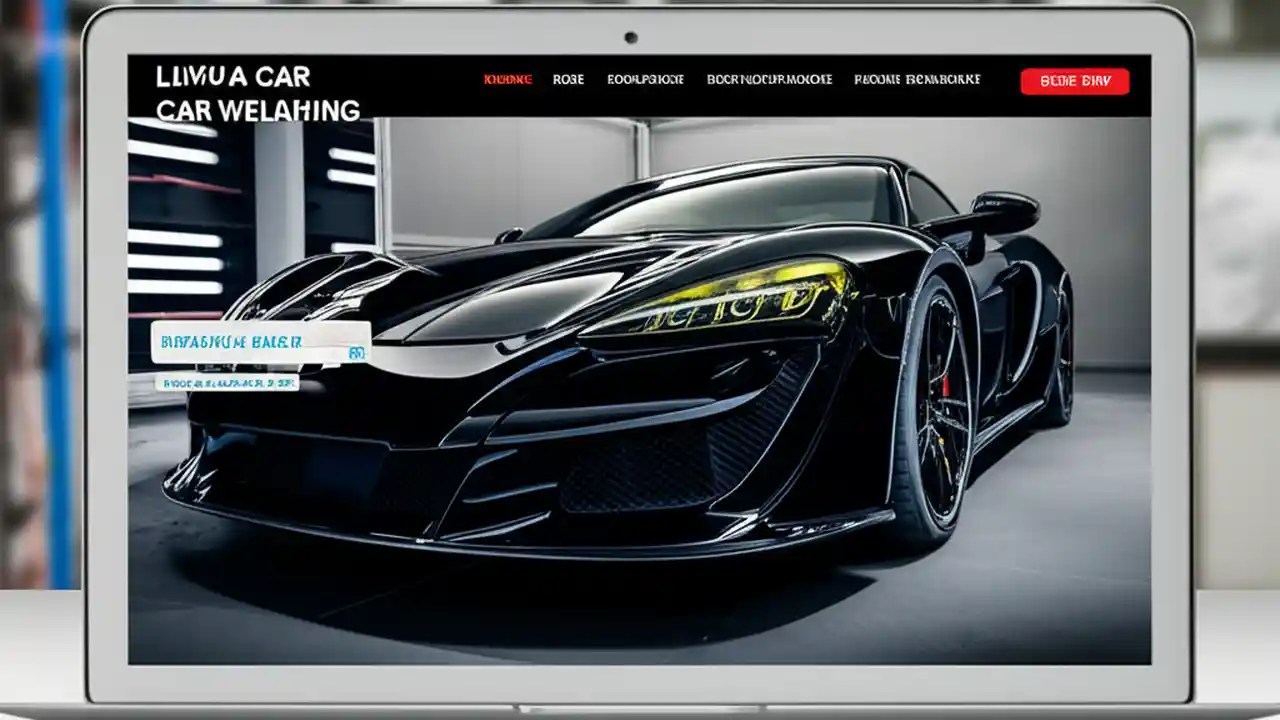The image size is (1280, 720).
Task: Click the small white caption strip below search bar
Action: pos(228,382)
